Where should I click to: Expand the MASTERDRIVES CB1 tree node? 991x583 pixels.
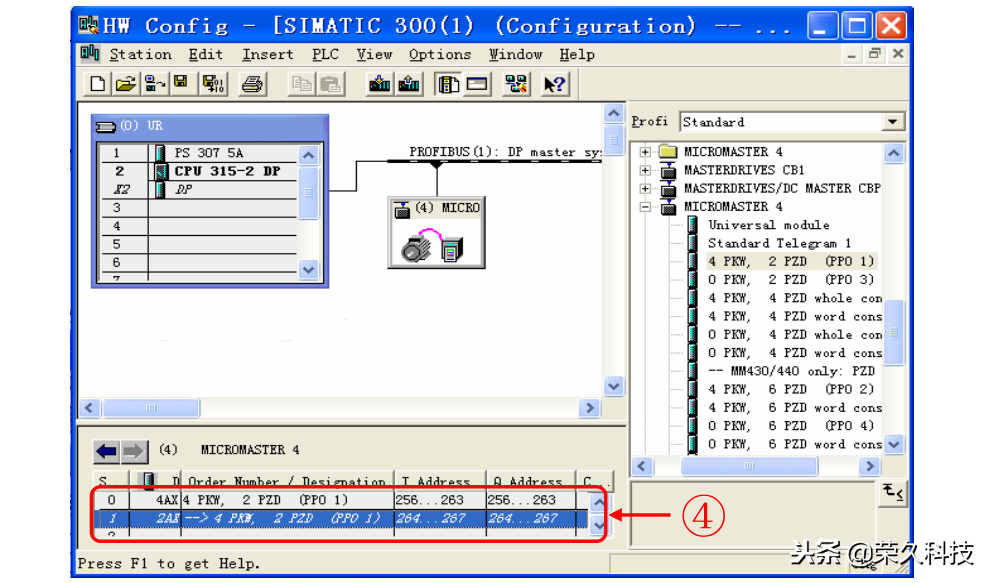pyautogui.click(x=646, y=171)
